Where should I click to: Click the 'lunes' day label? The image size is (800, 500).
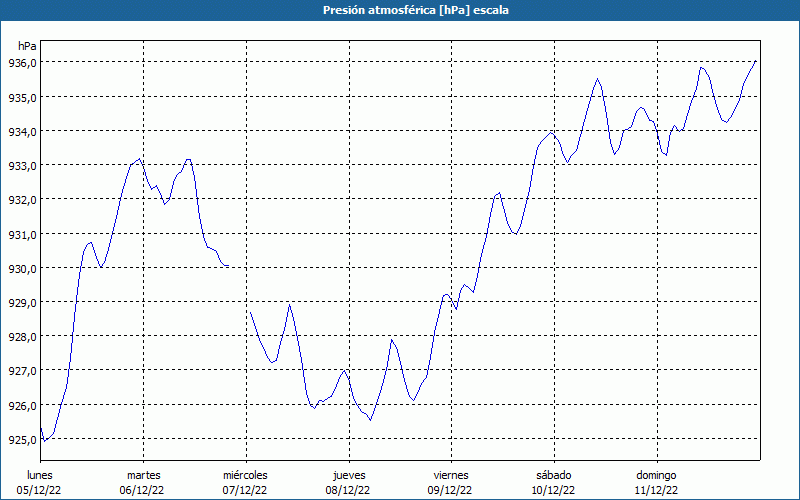(x=40, y=475)
